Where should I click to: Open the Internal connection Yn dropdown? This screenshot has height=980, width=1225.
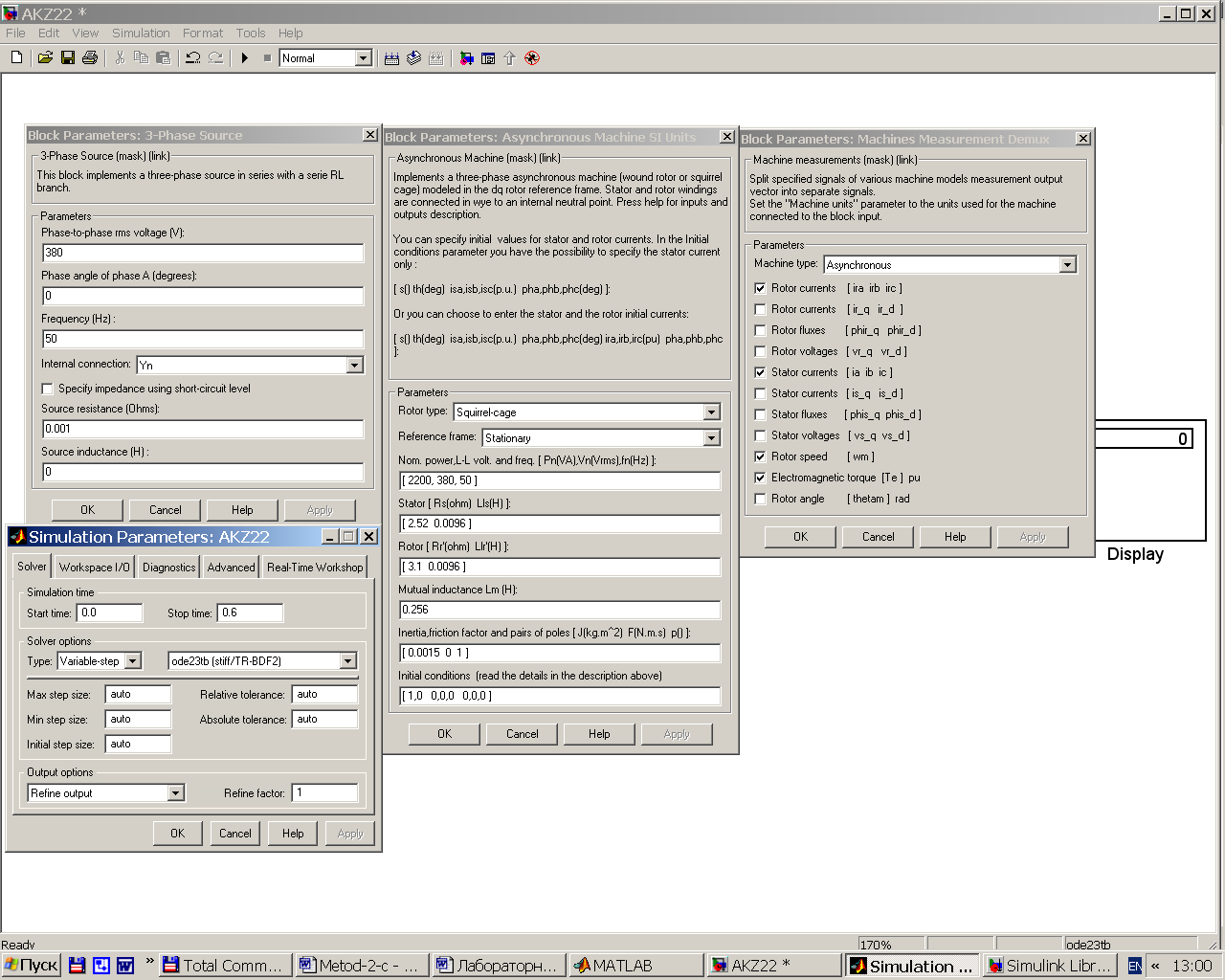[355, 365]
